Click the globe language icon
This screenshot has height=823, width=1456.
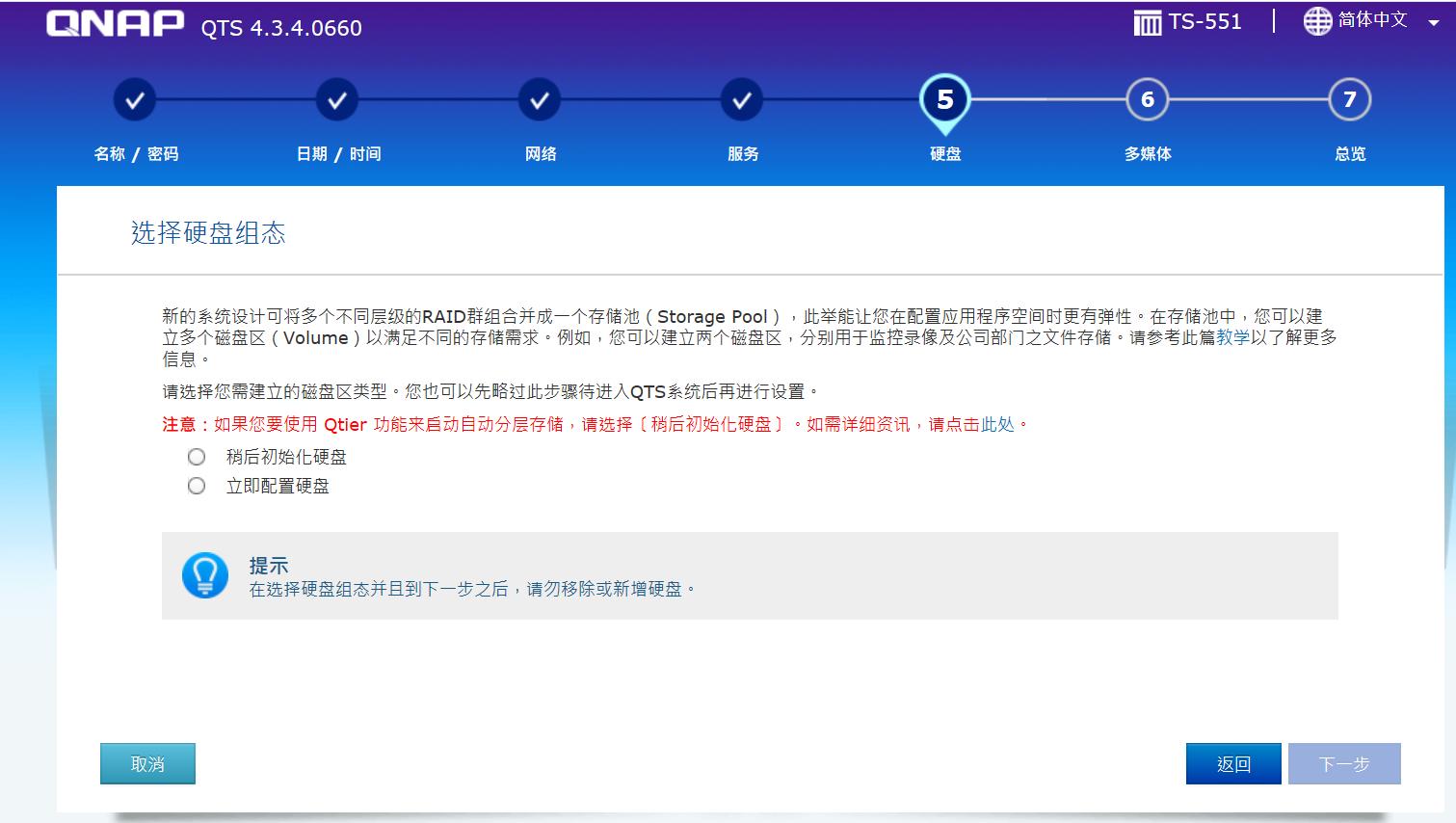tap(1316, 19)
